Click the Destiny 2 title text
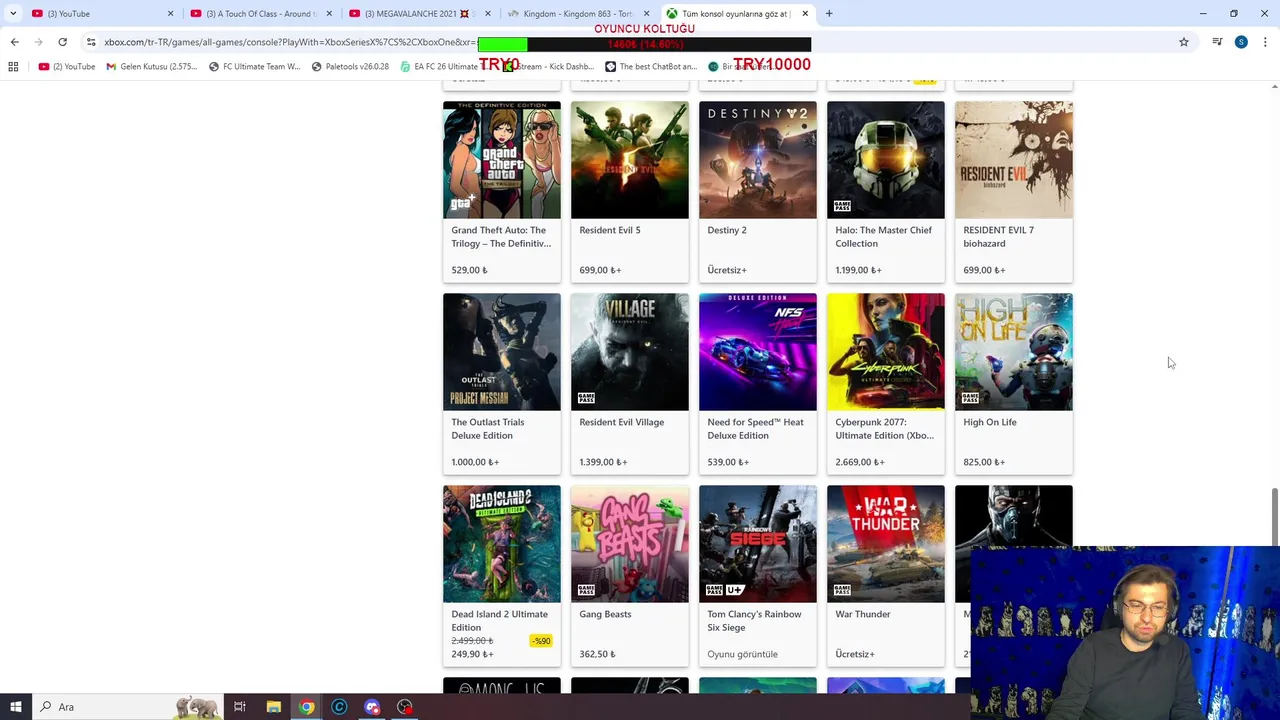 (727, 230)
